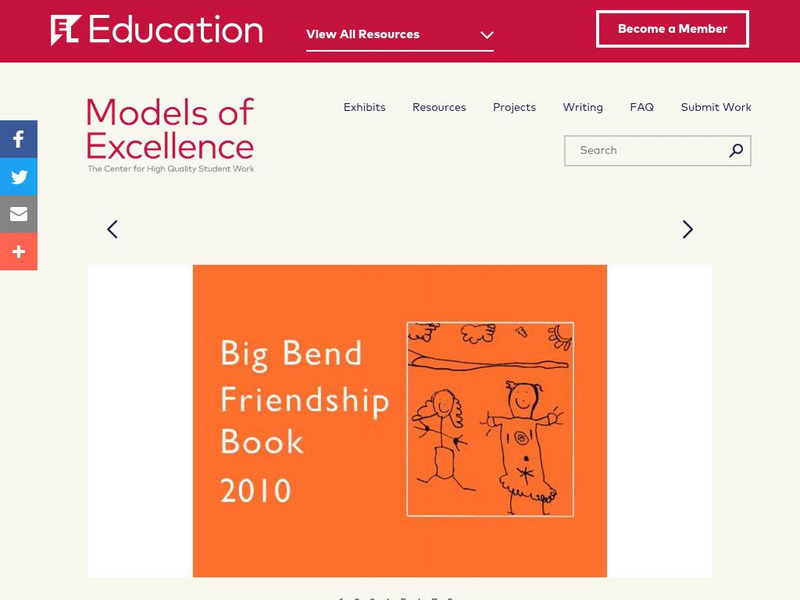Go to next slide arrow
The height and width of the screenshot is (600, 800).
(687, 229)
